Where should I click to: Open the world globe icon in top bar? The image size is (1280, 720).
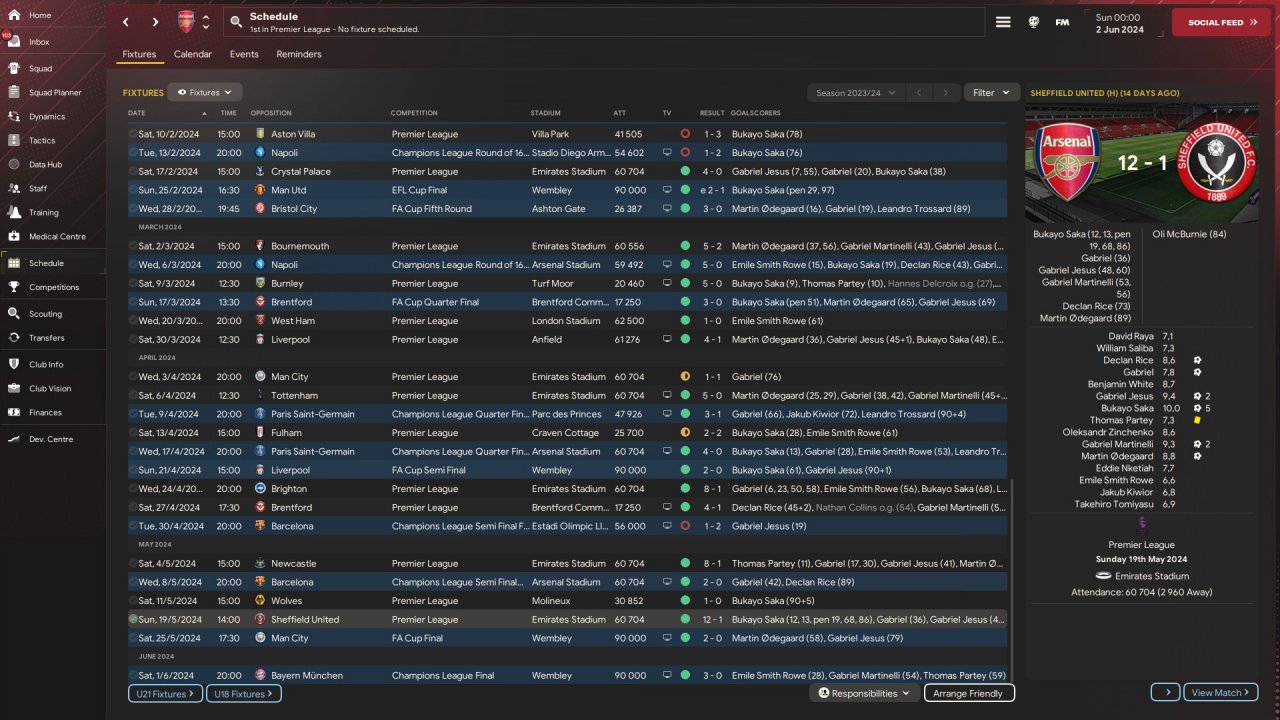(x=1034, y=22)
